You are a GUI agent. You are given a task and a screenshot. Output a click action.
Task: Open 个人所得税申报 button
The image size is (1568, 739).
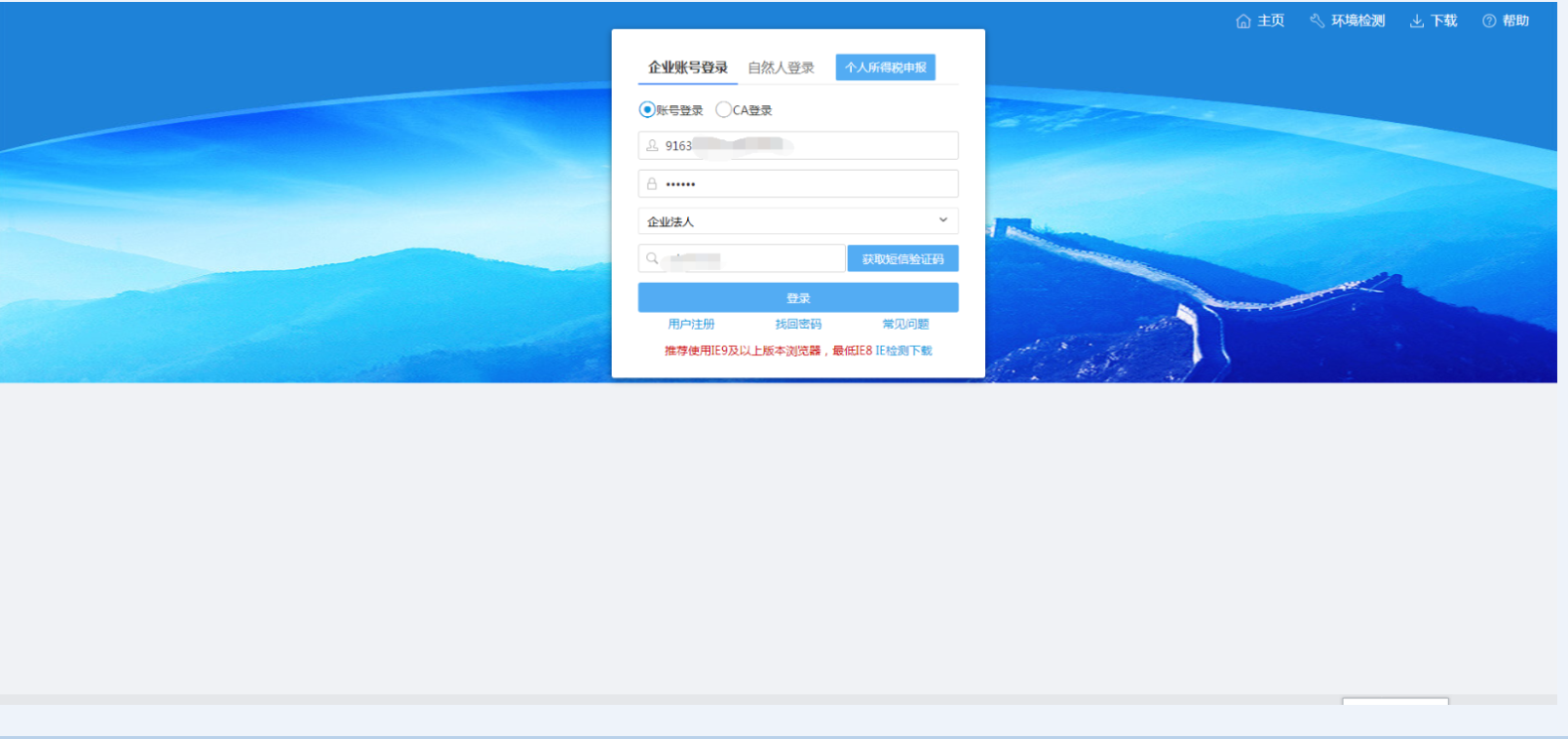[885, 67]
